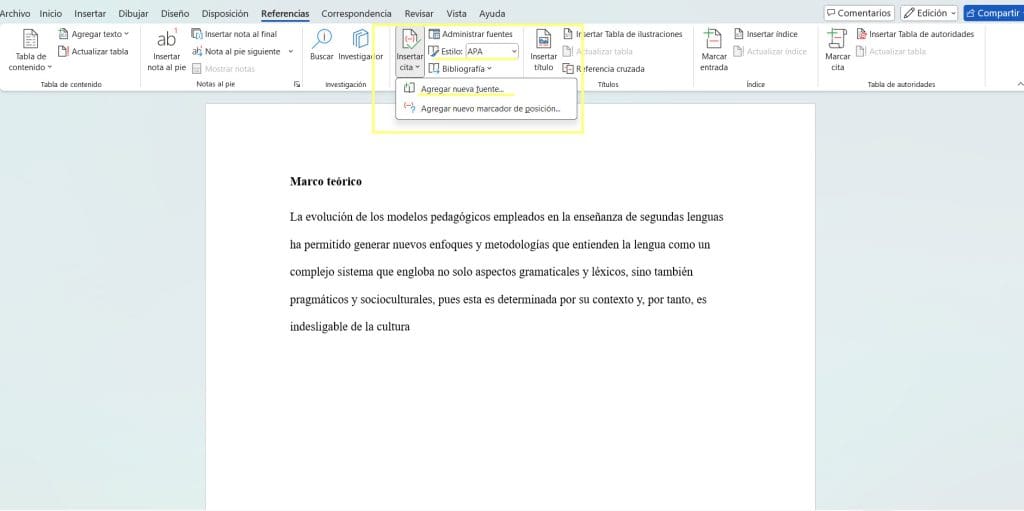The height and width of the screenshot is (511, 1024).
Task: Click Insertar título button
Action: click(x=543, y=50)
